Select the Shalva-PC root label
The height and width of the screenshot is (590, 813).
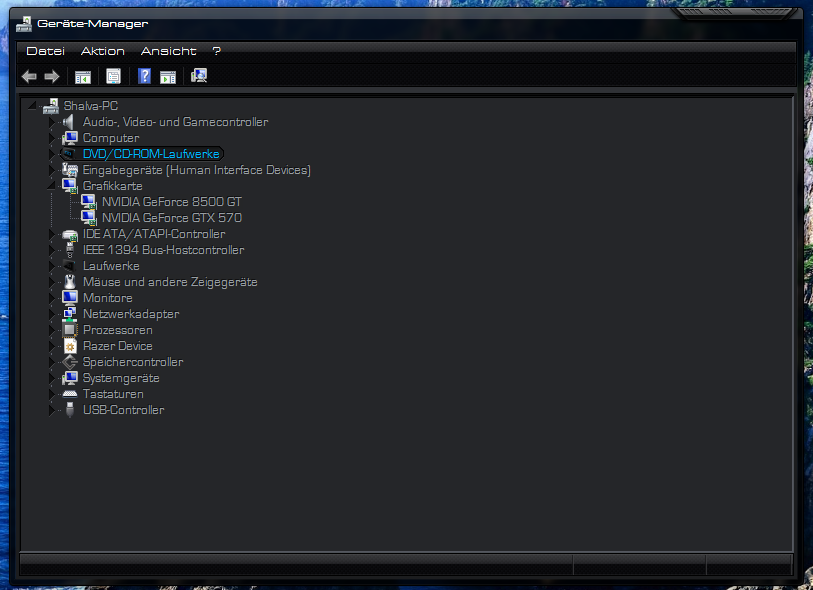click(91, 106)
